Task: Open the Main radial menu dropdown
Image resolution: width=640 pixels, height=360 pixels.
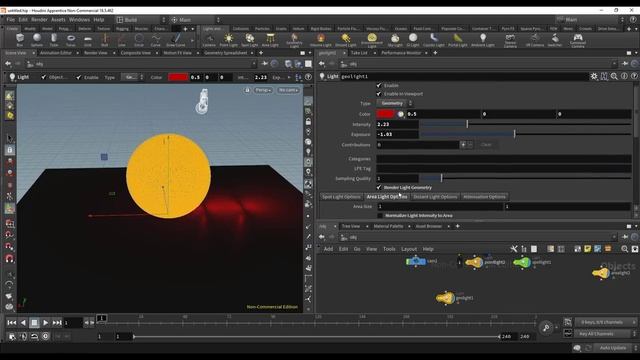Action: tap(195, 20)
